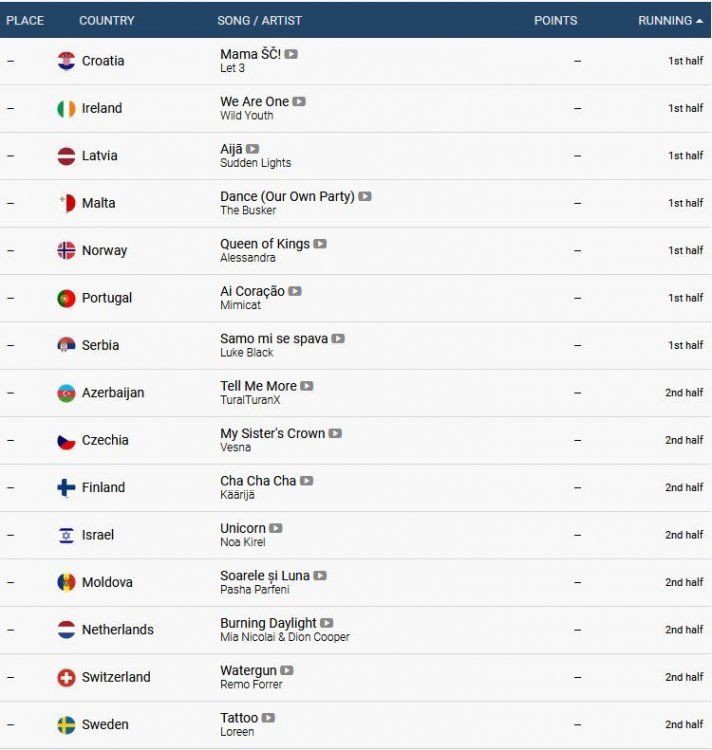Image resolution: width=712 pixels, height=750 pixels.
Task: Open the song link Ai Coração
Action: pos(252,291)
